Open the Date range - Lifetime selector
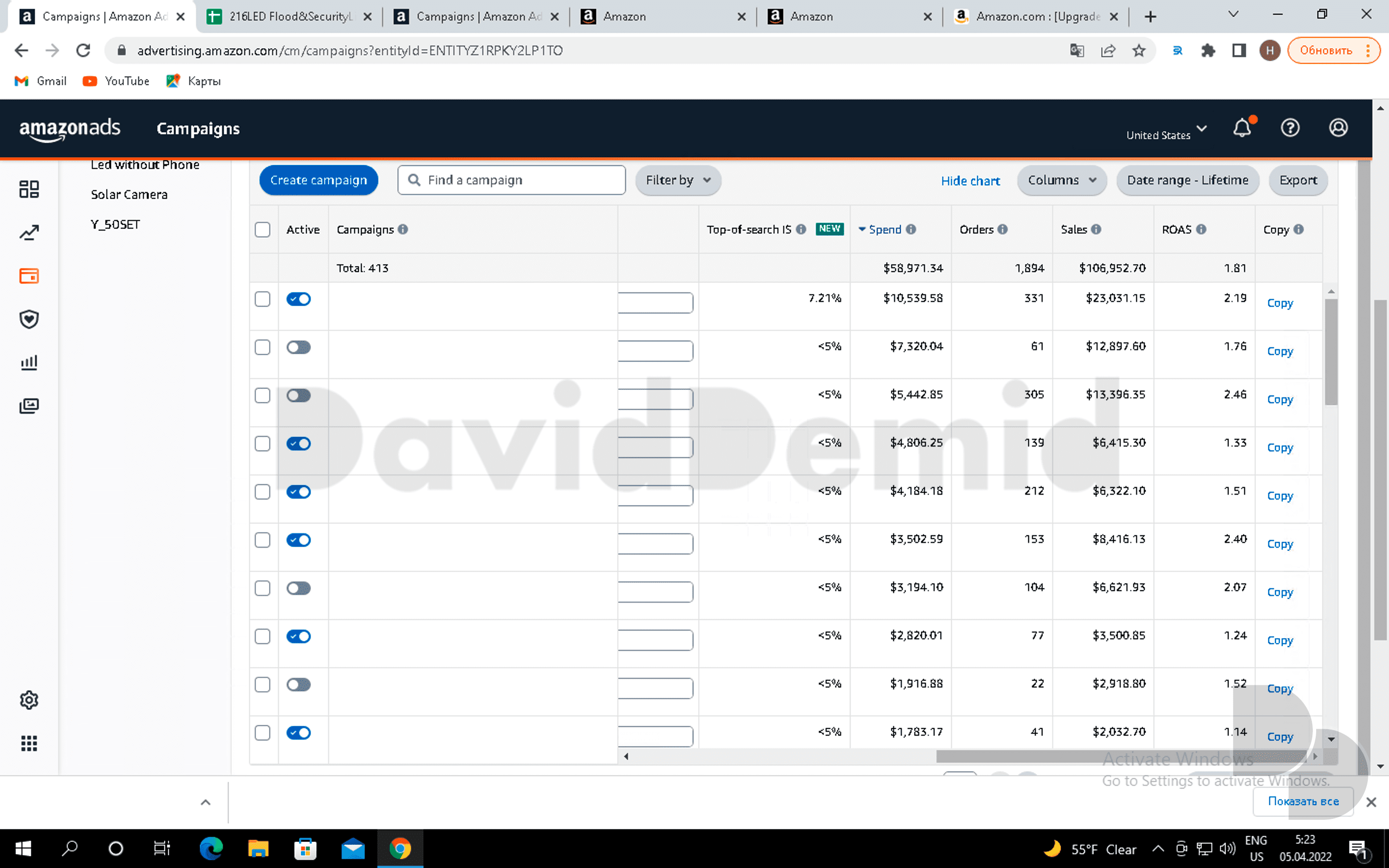1389x868 pixels. (x=1187, y=180)
